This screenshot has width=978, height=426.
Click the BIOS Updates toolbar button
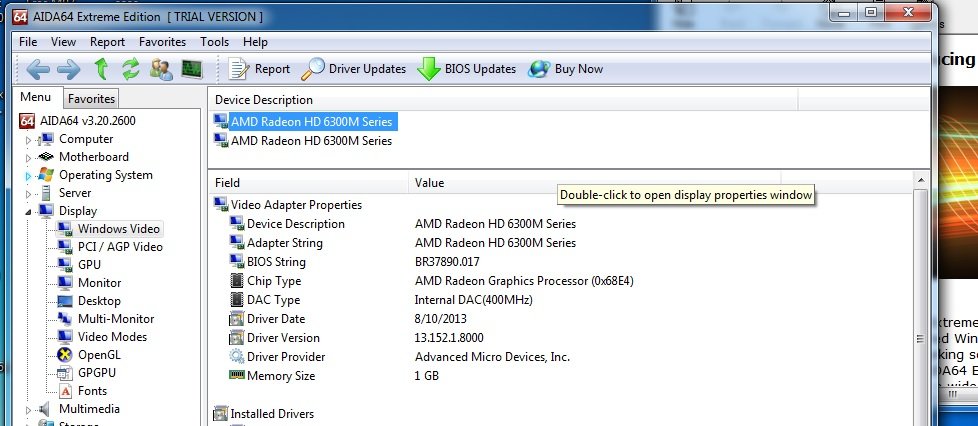(x=467, y=69)
